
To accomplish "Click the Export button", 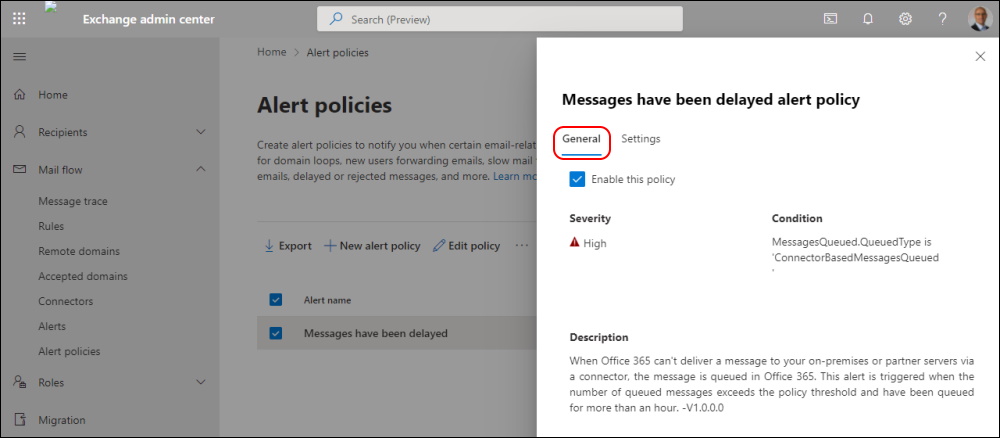I will 288,245.
